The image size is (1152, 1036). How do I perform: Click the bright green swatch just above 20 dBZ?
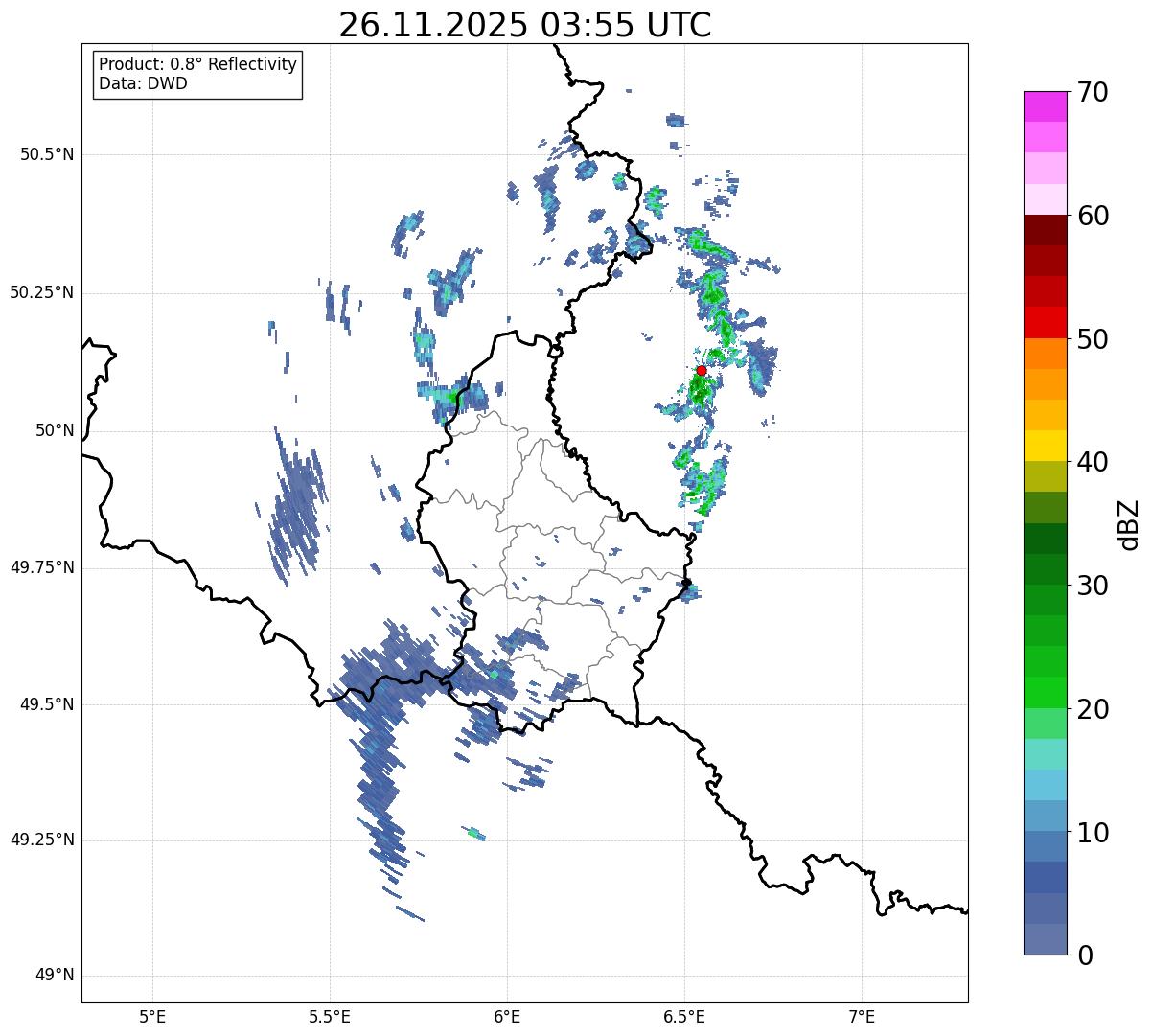(1045, 692)
